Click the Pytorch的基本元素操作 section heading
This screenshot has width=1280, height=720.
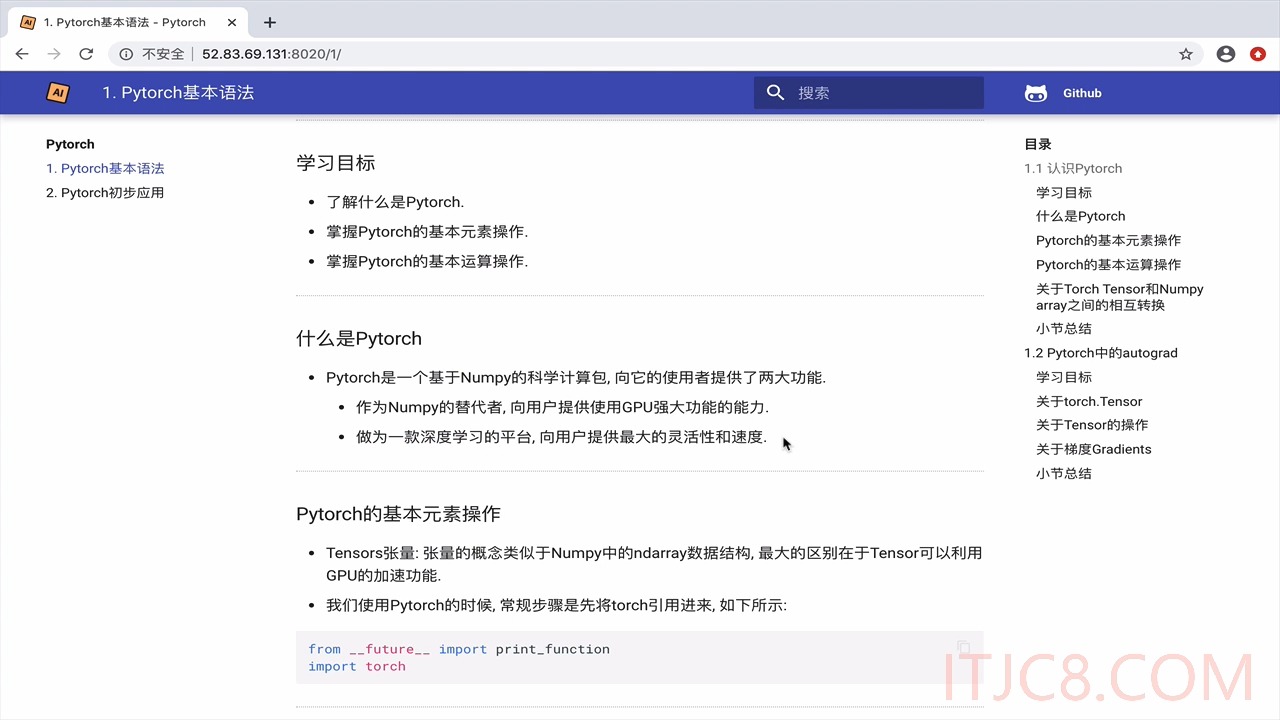(398, 514)
